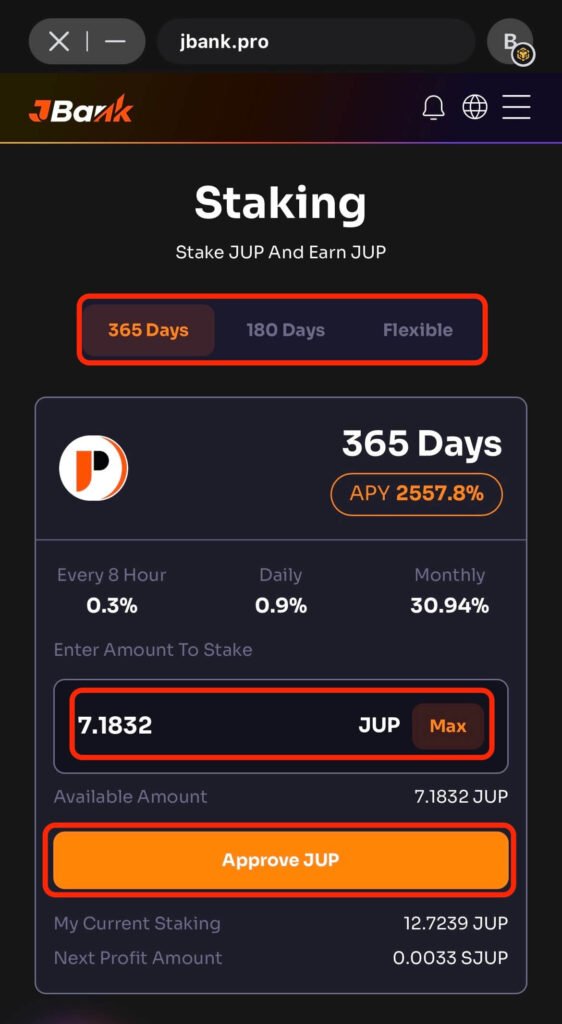
Task: Click the Monthly 30.94% rate
Action: [450, 606]
